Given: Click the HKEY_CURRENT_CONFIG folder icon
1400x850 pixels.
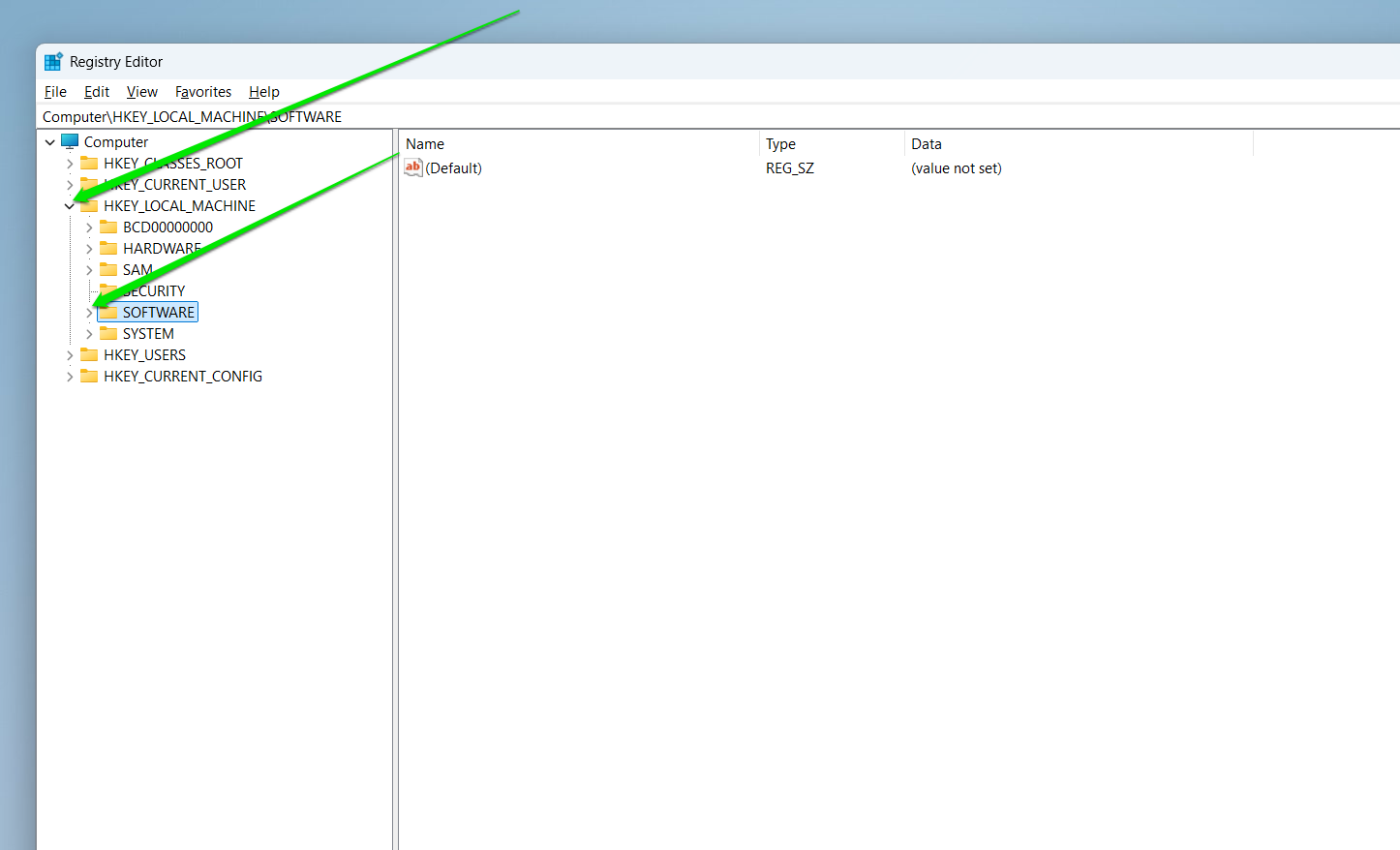Looking at the screenshot, I should [89, 376].
